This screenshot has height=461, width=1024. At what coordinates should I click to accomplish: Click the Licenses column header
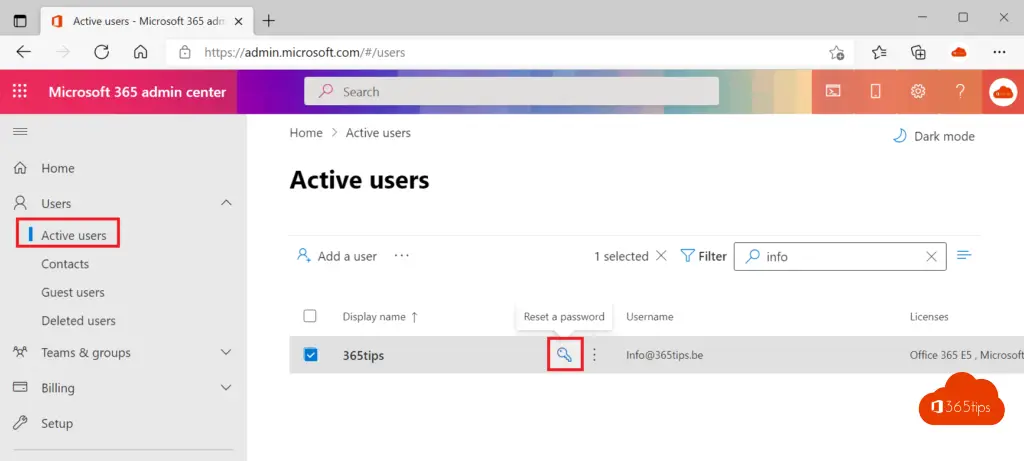pyautogui.click(x=929, y=317)
